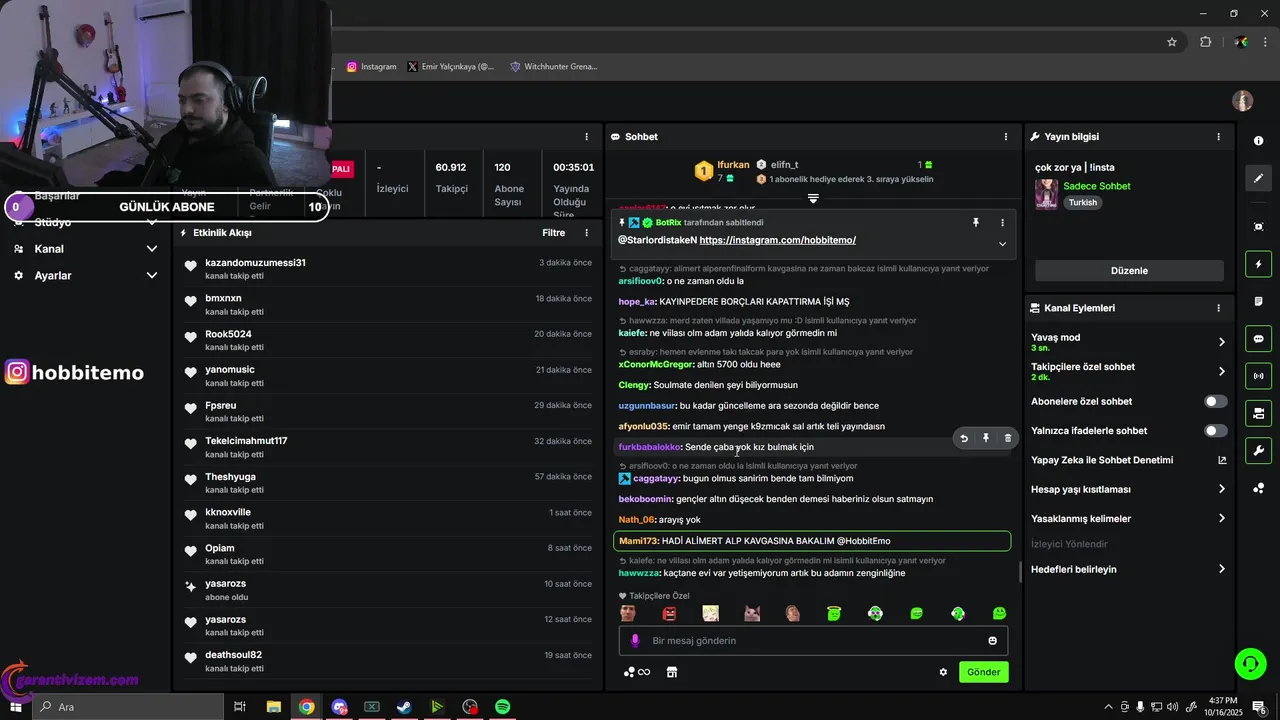Open the emoji picker in message box

click(x=992, y=641)
